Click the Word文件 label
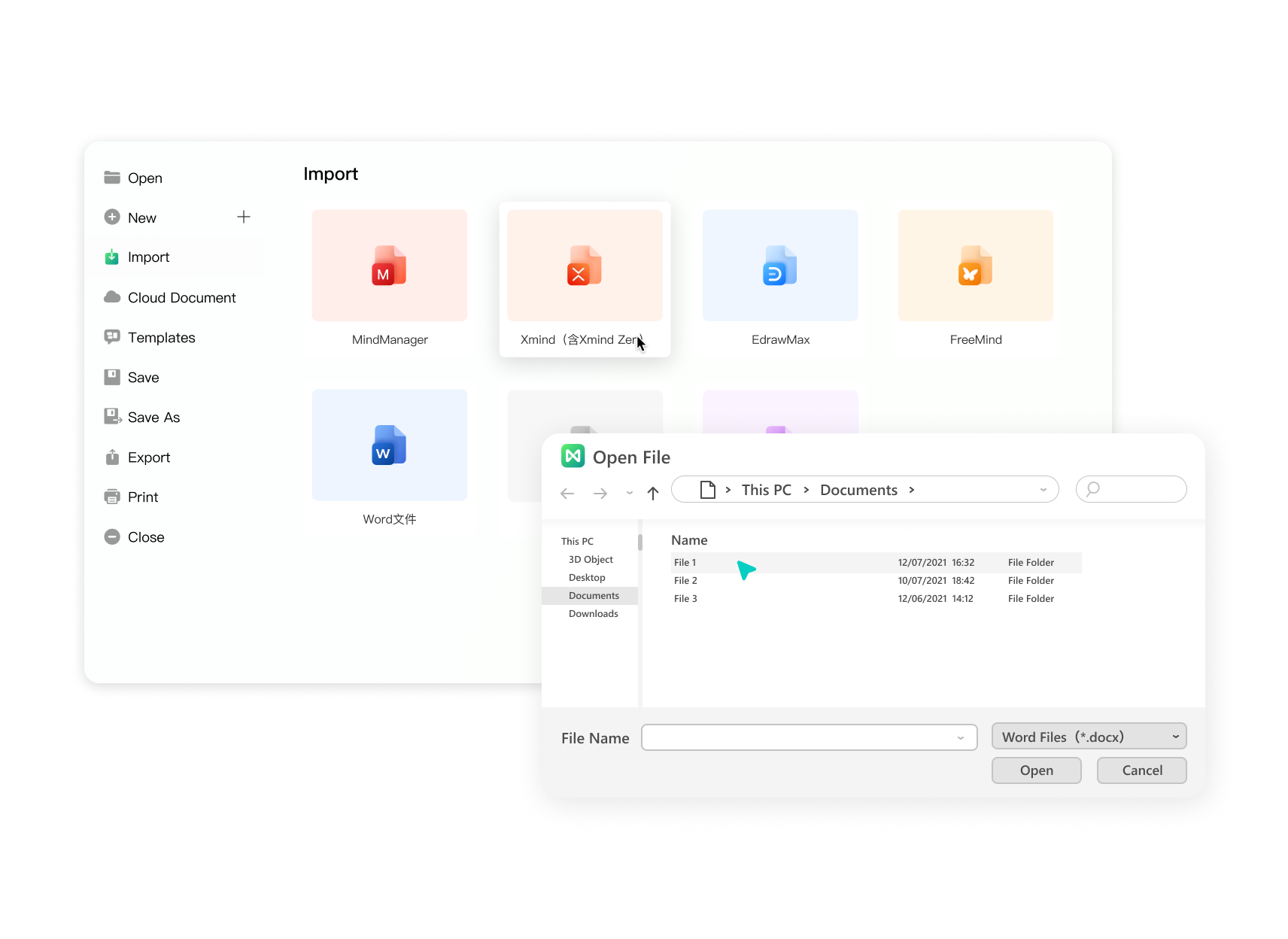 pos(390,519)
